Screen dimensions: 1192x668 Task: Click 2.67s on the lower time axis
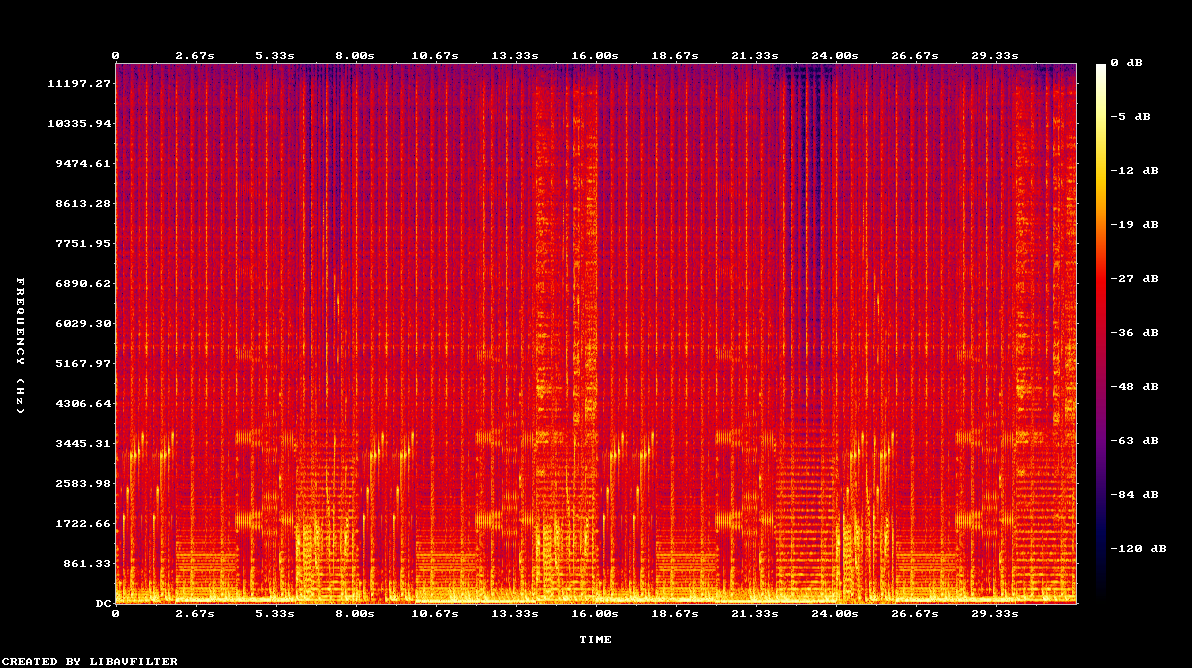195,614
